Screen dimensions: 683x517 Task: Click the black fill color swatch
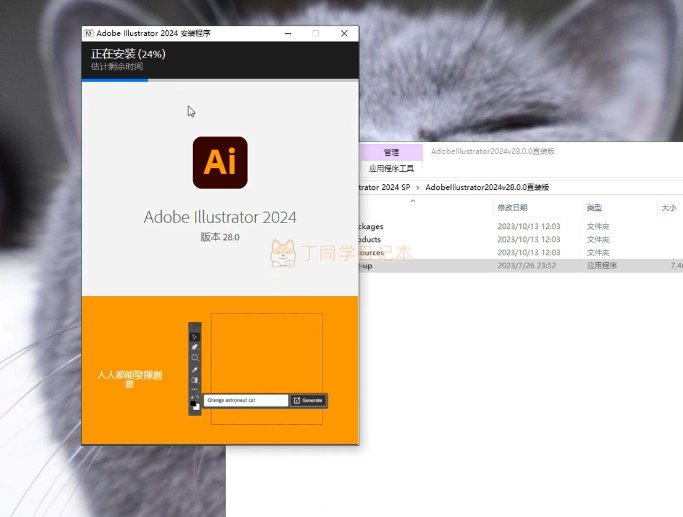193,403
